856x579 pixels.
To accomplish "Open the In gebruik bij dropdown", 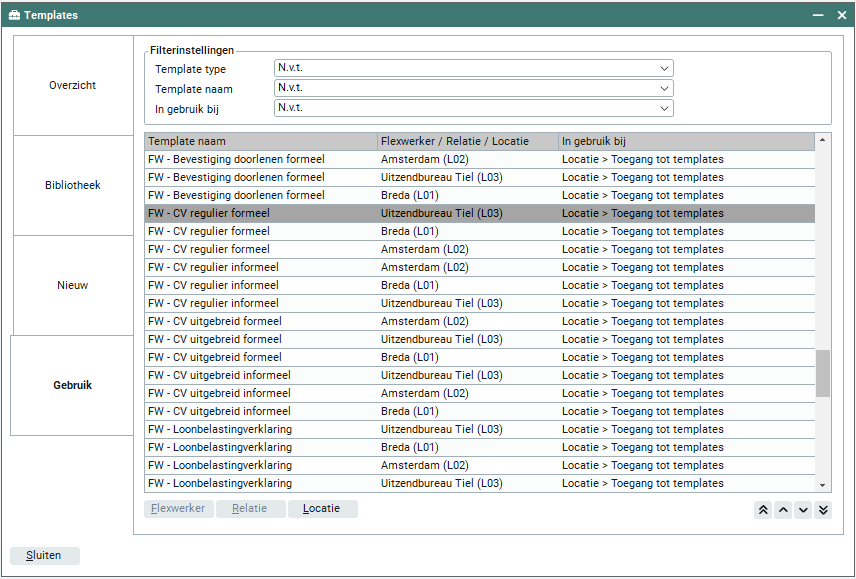I will pyautogui.click(x=473, y=108).
